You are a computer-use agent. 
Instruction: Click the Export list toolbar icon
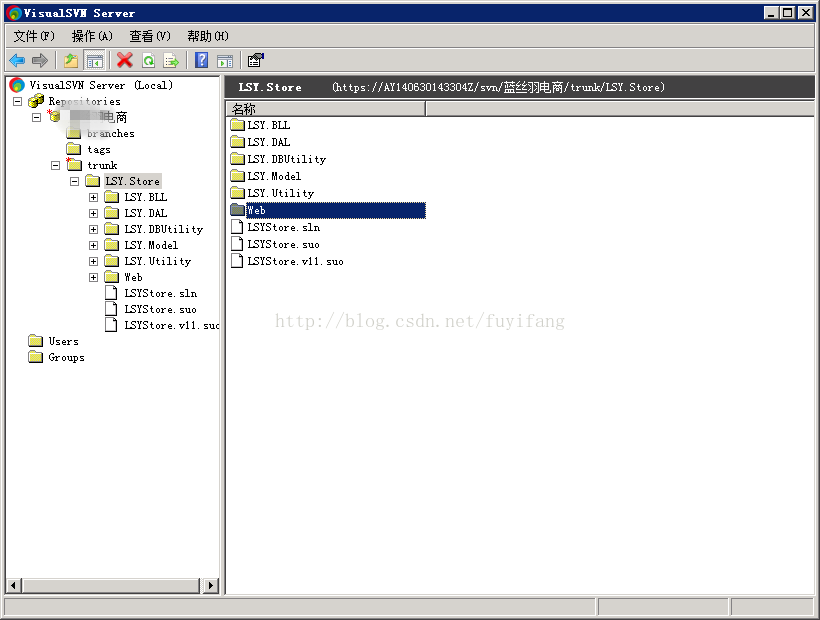171,61
